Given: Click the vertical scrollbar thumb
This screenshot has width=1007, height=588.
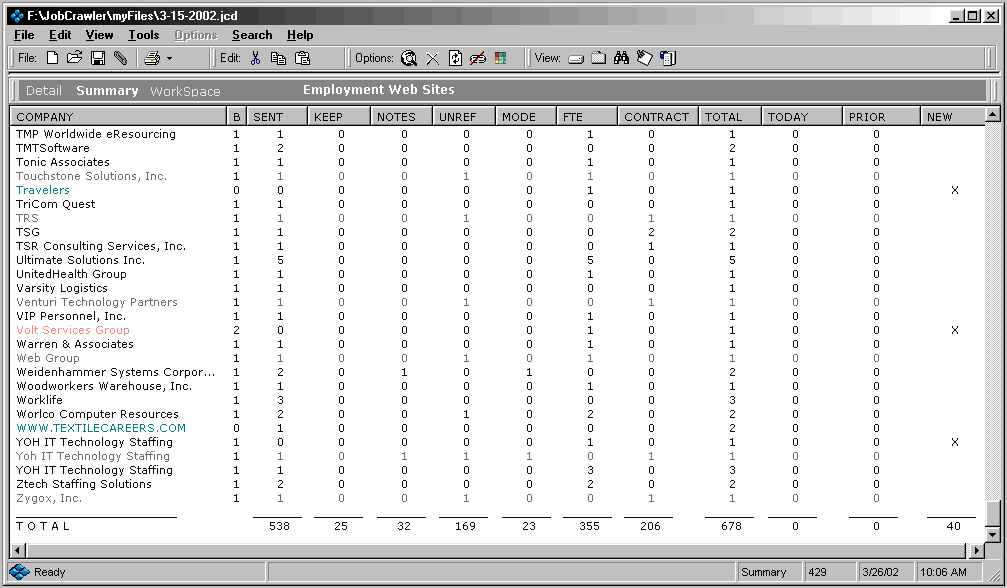Looking at the screenshot, I should coord(992,513).
